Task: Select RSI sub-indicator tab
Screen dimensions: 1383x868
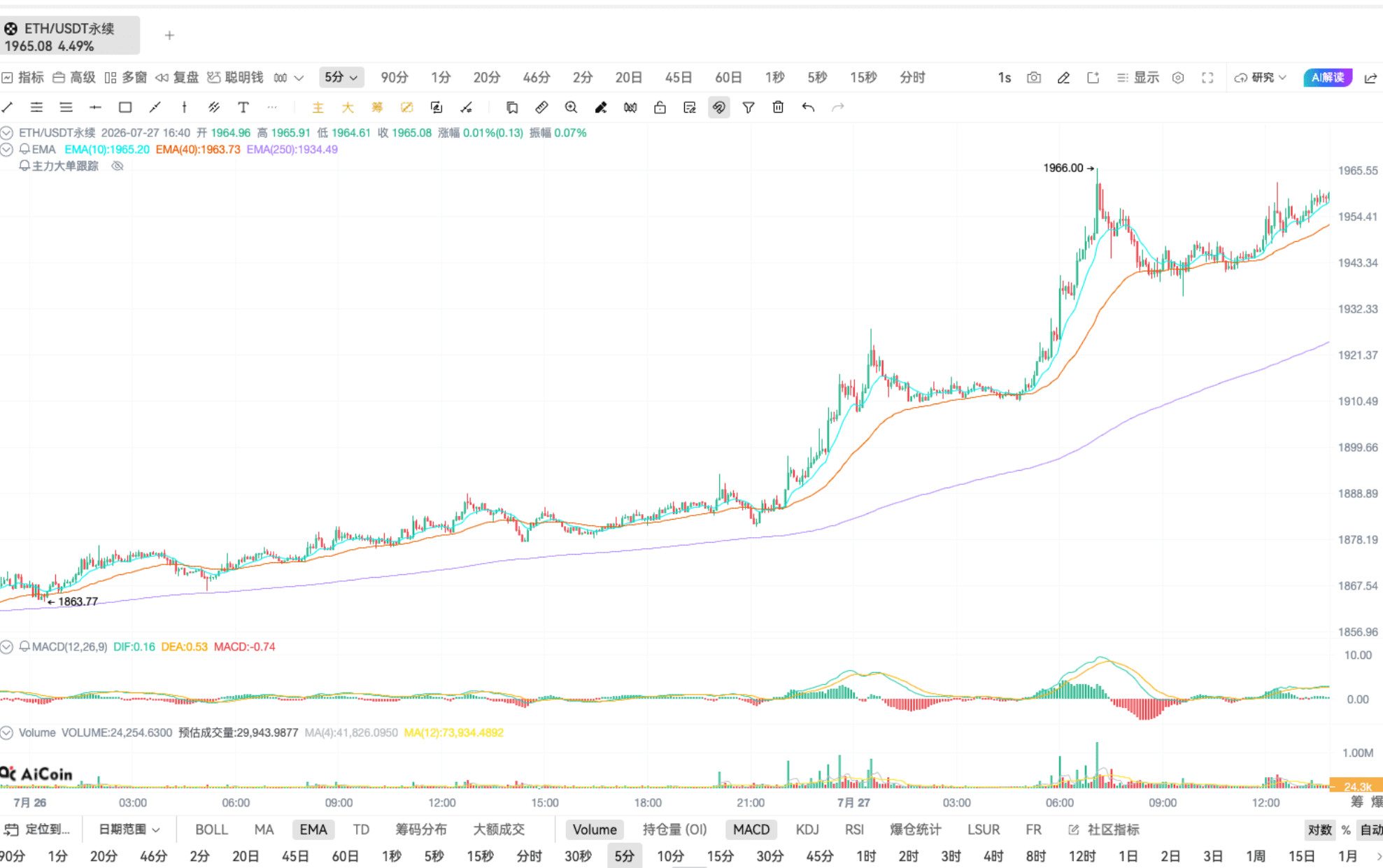Action: [x=854, y=830]
